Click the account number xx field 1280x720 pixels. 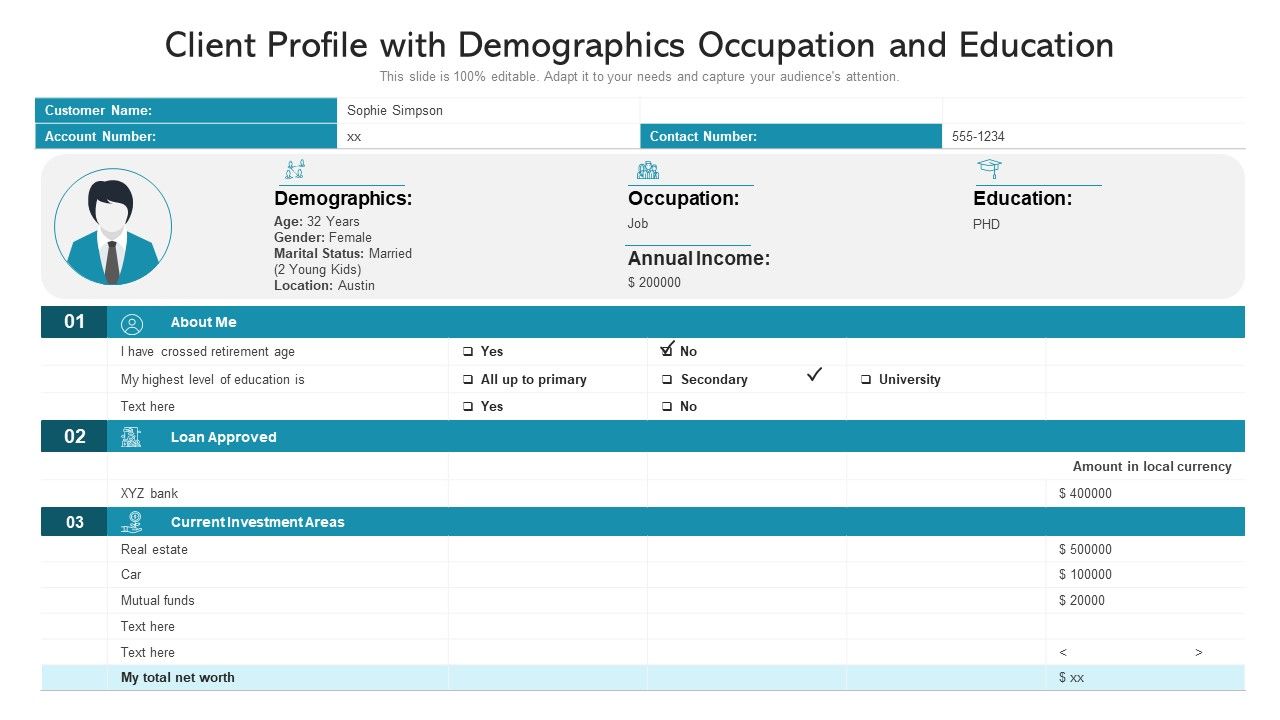point(488,137)
